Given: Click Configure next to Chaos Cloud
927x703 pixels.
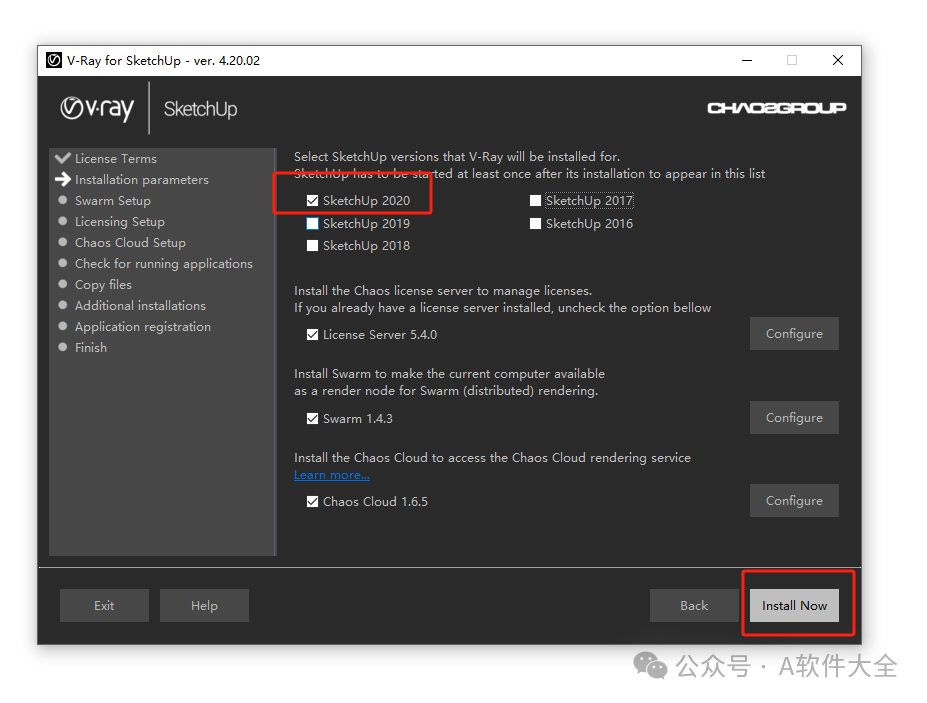Looking at the screenshot, I should pyautogui.click(x=794, y=500).
